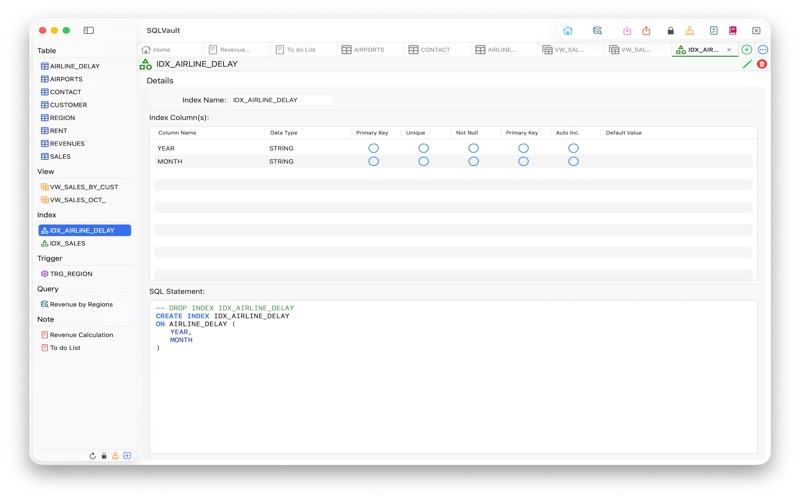This screenshot has height=500, width=800.
Task: Switch to the Home tab
Action: [170, 49]
